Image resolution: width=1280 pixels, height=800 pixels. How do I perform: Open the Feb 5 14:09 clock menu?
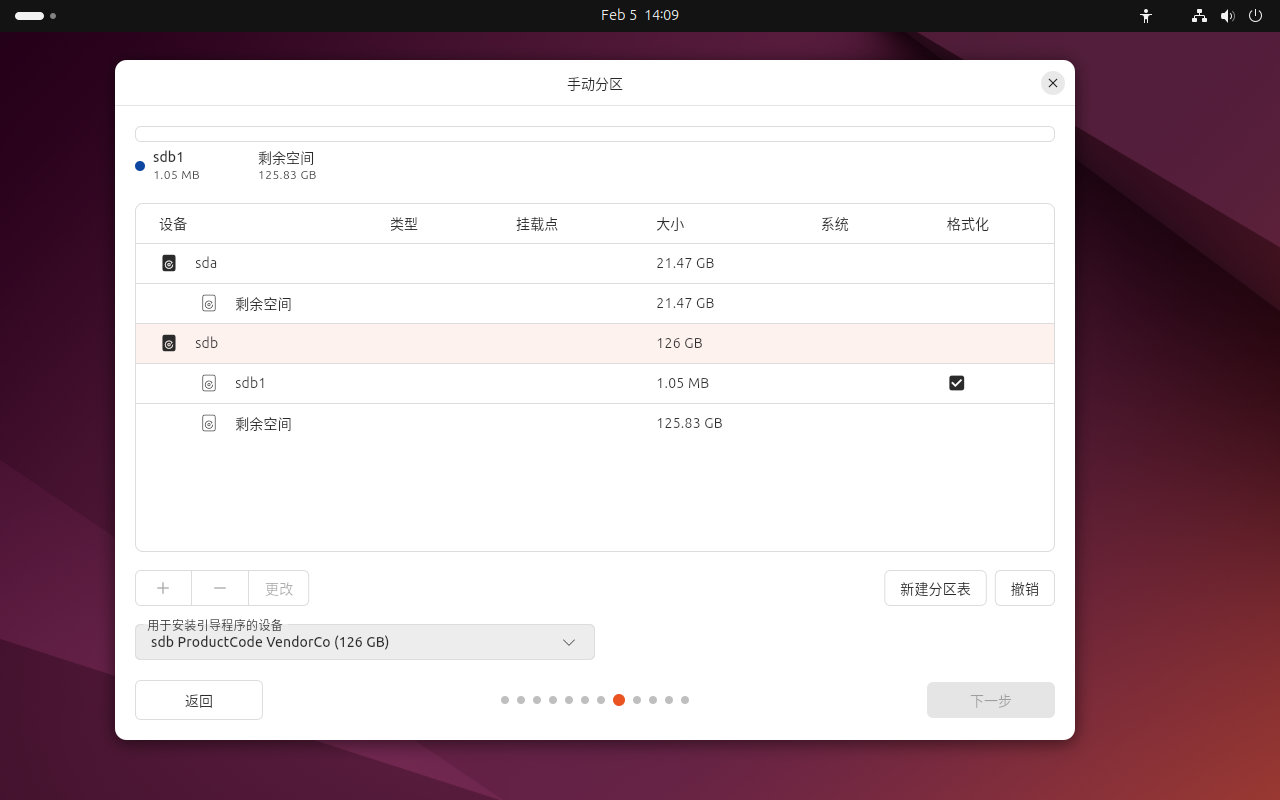tap(640, 16)
